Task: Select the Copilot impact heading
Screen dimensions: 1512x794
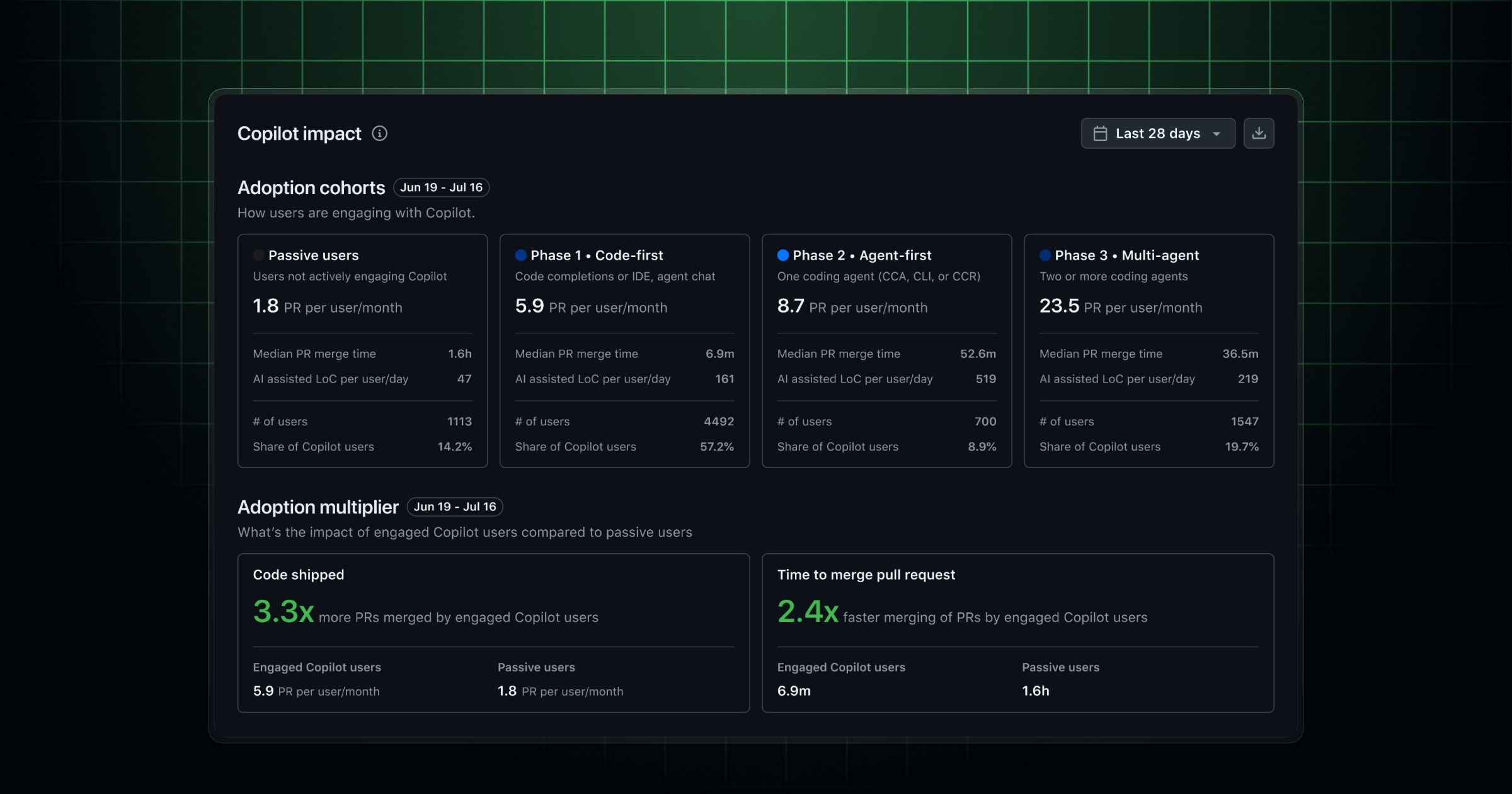Action: [299, 133]
